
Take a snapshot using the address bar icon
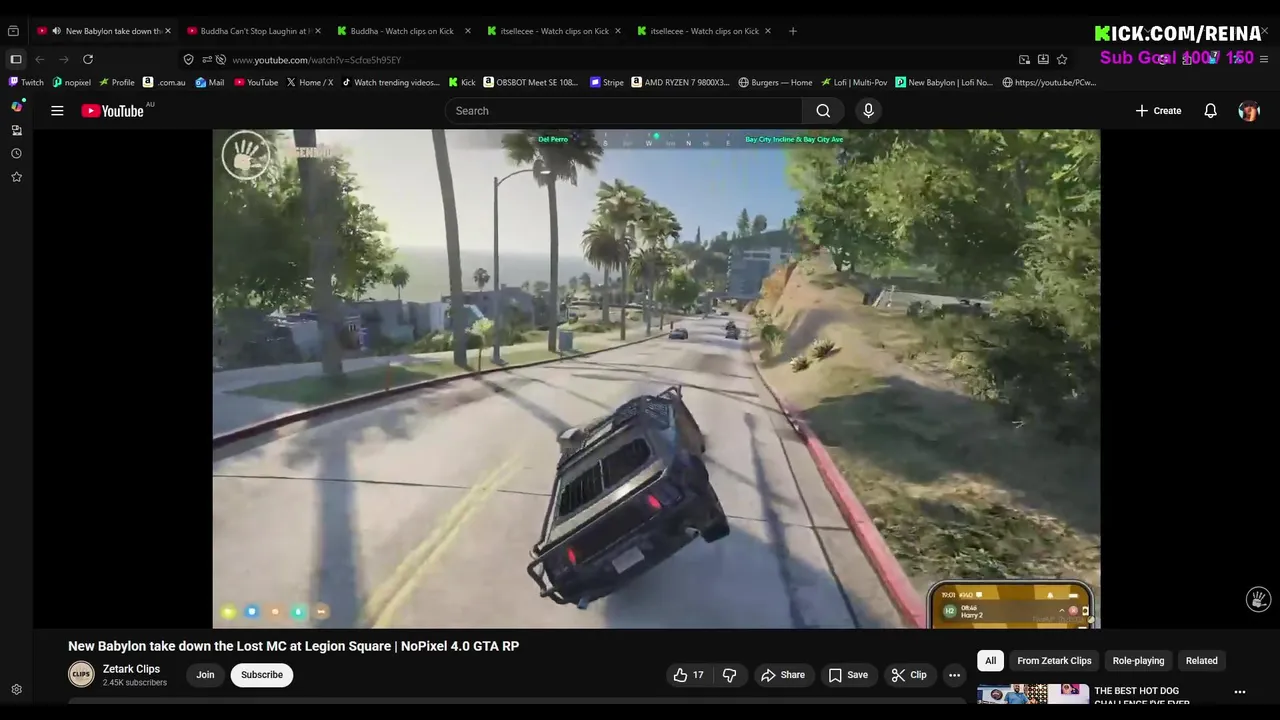(1024, 60)
